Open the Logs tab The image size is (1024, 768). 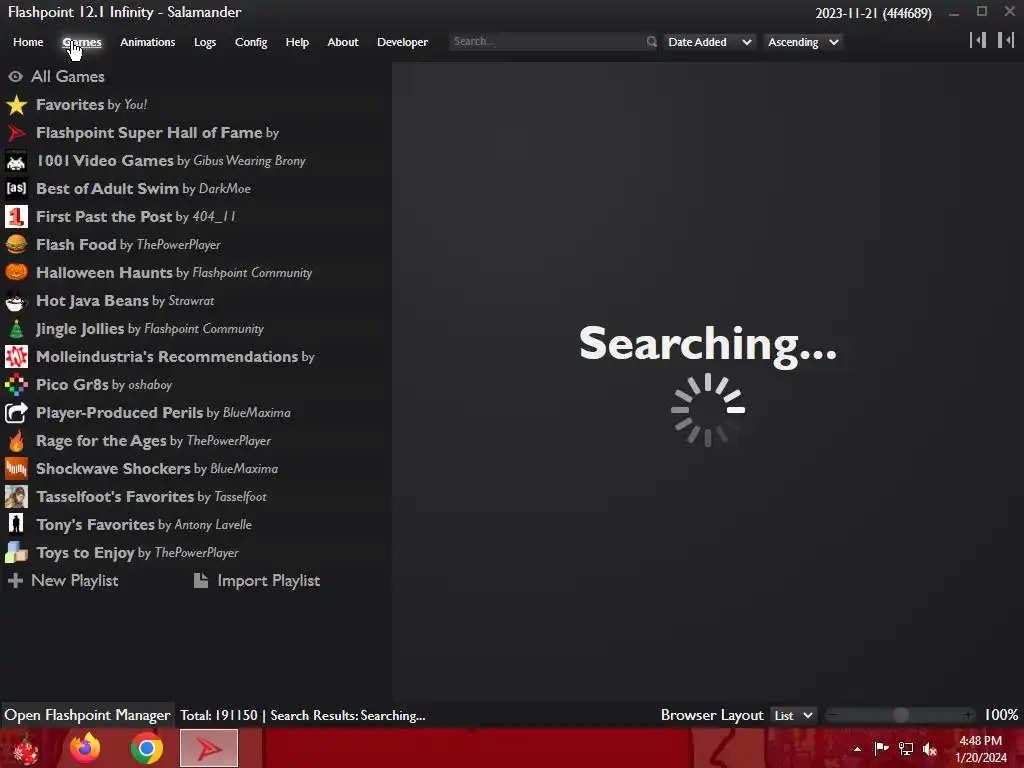tap(205, 42)
